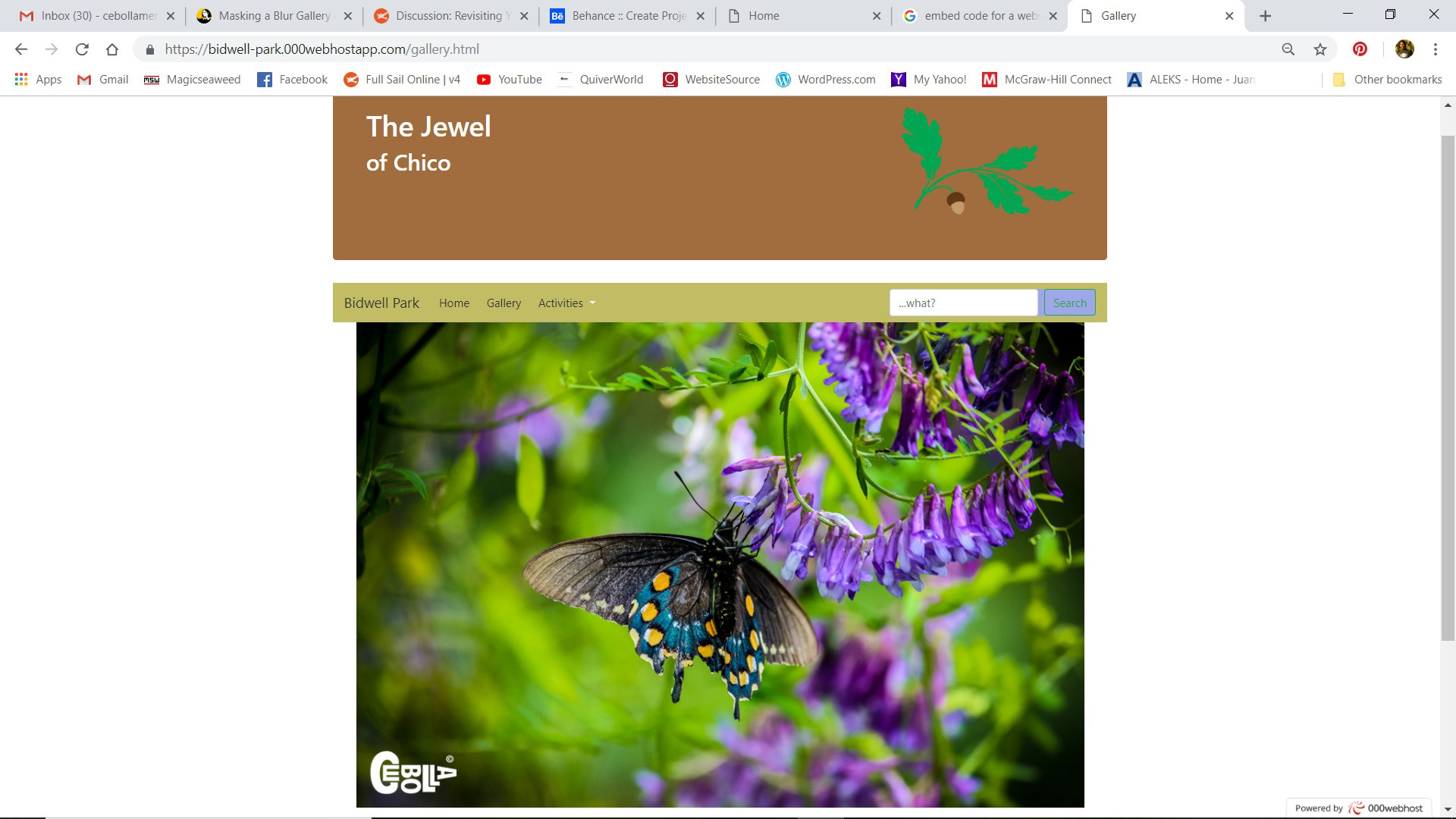Close the Masking a Blur Gallery tab
The height and width of the screenshot is (819, 1456).
pyautogui.click(x=347, y=16)
